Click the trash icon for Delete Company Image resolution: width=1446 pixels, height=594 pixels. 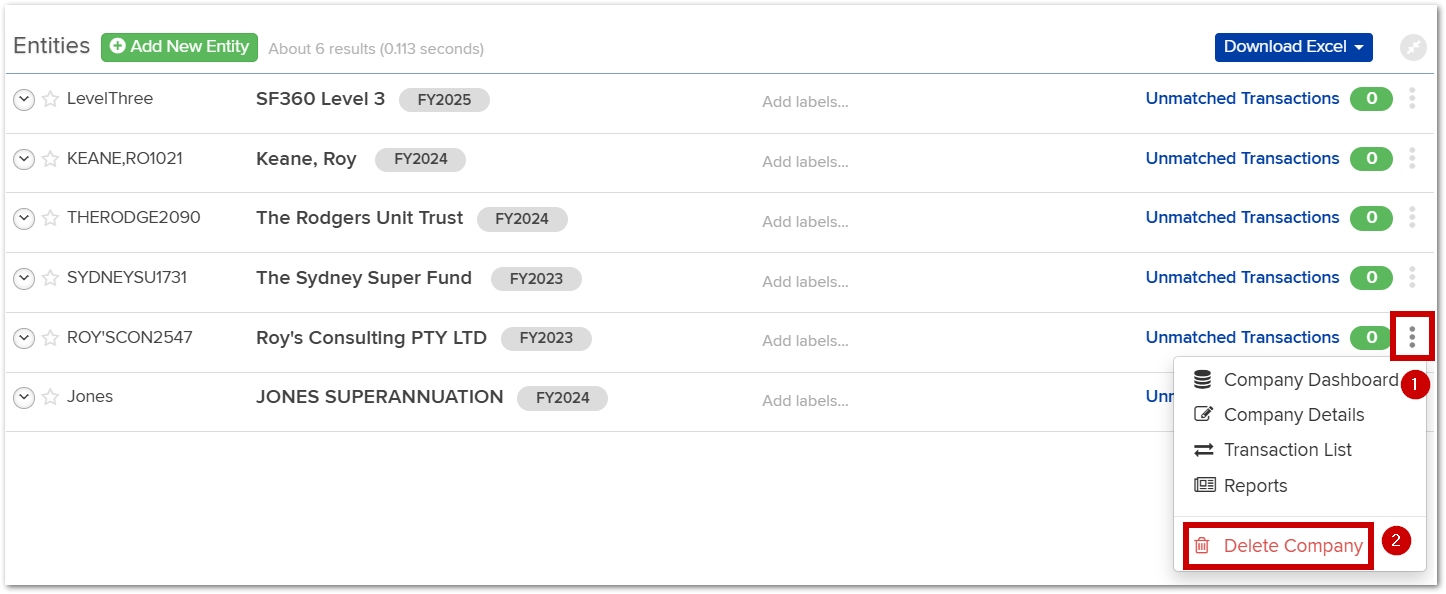pos(1202,546)
